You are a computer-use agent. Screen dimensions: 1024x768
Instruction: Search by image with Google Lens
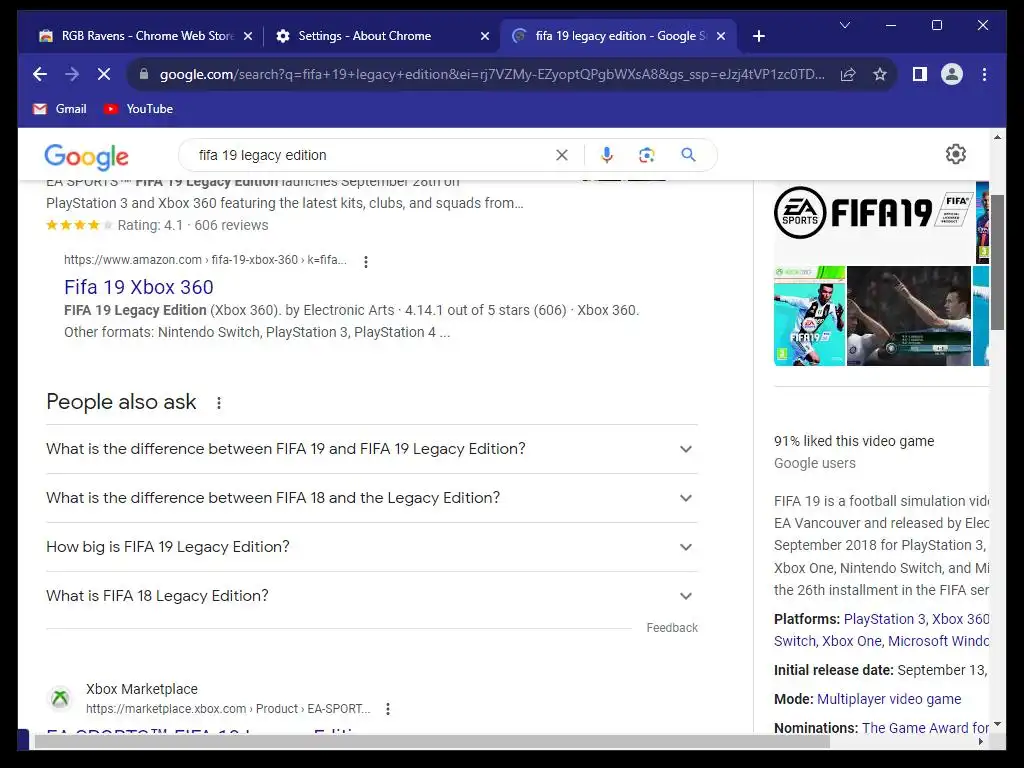point(647,155)
